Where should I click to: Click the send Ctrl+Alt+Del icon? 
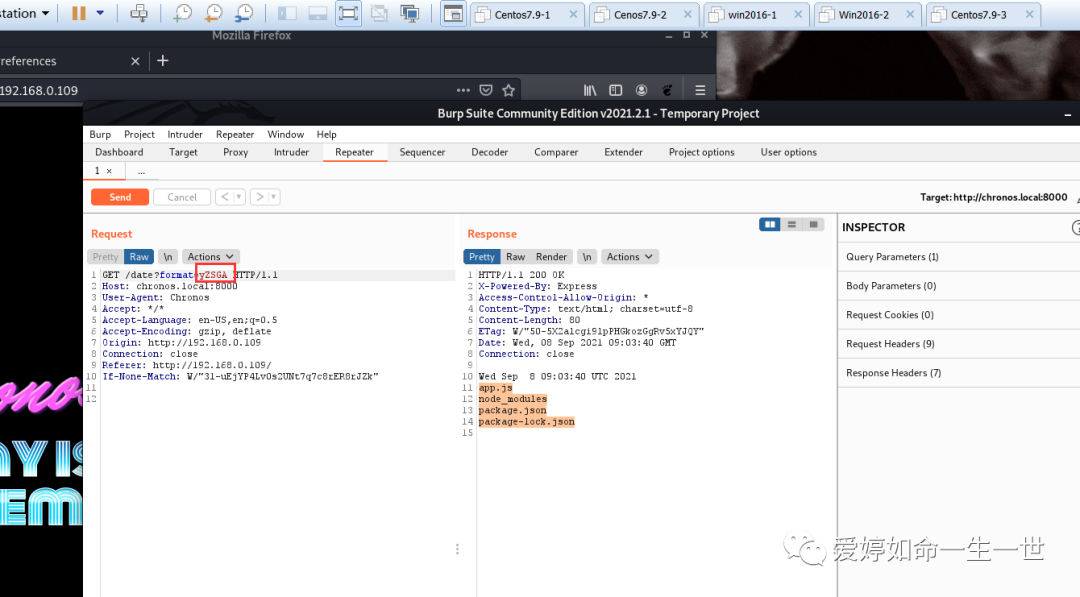[x=139, y=13]
